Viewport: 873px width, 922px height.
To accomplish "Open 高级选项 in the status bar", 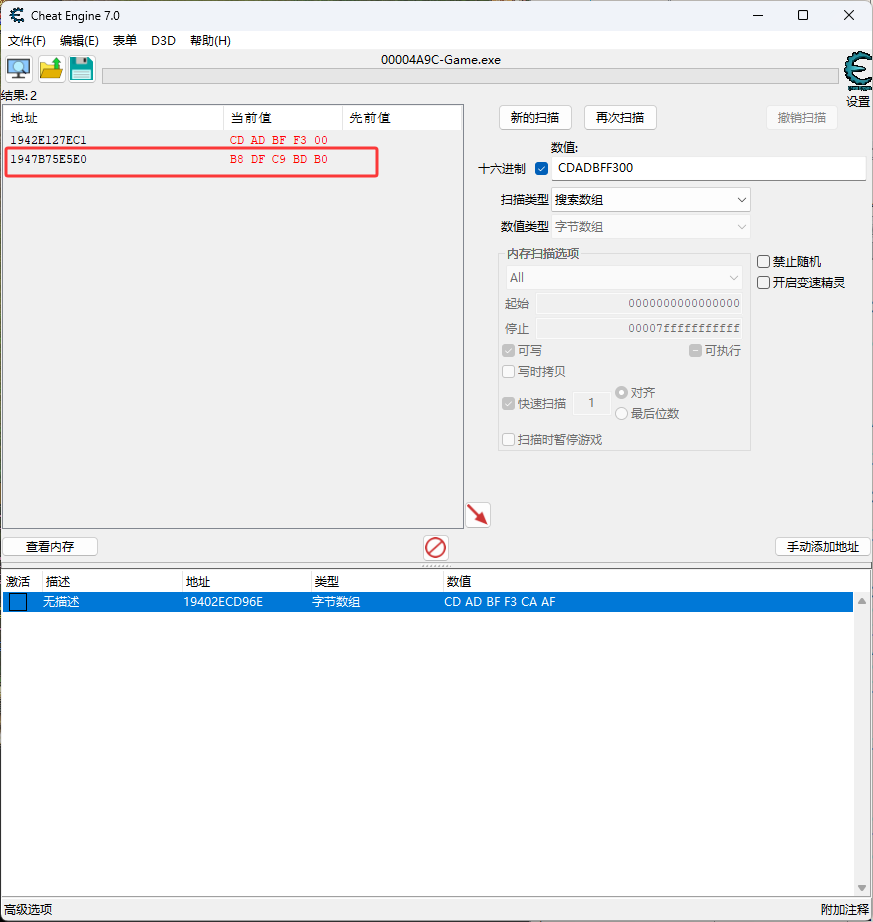I will click(28, 910).
